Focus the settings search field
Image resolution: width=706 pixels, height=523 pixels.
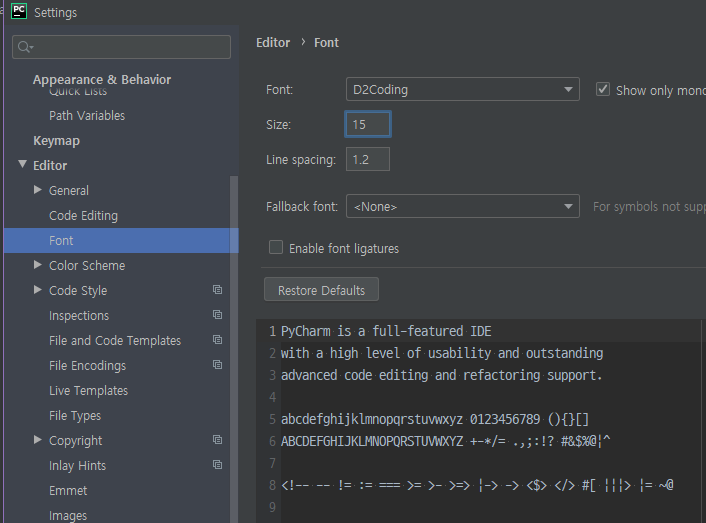(122, 47)
